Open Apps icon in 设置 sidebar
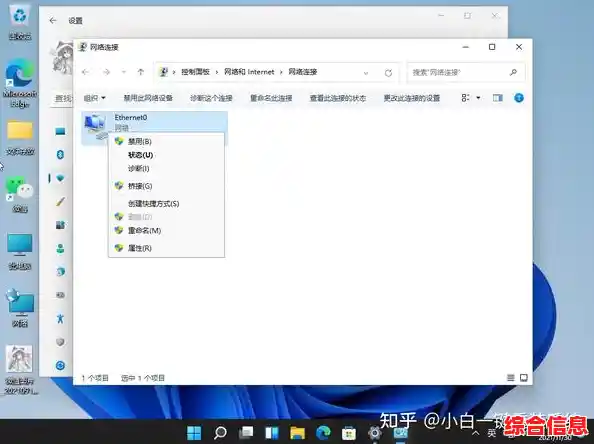The width and height of the screenshot is (594, 444). 60,225
